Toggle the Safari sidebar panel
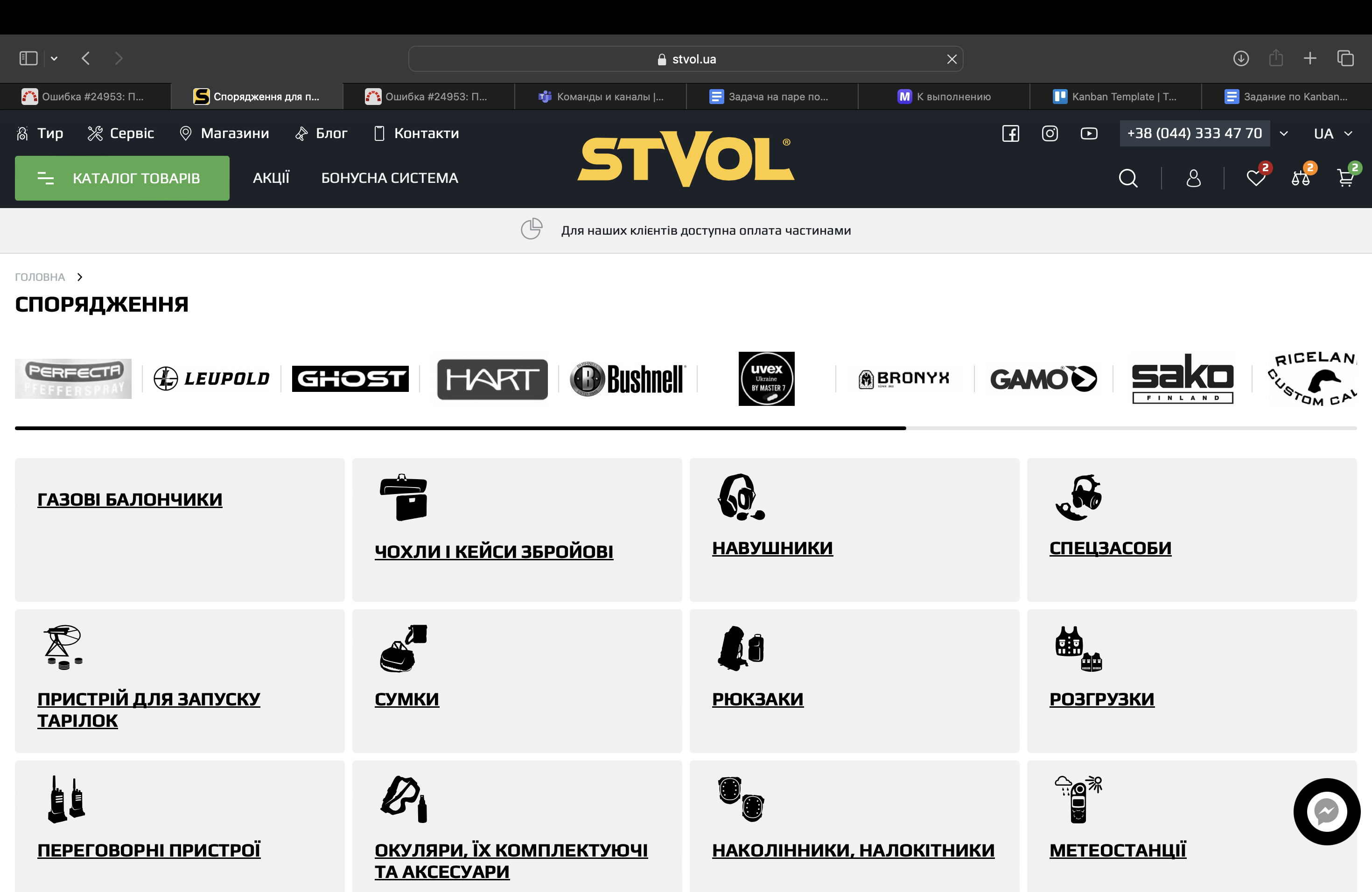 coord(28,58)
